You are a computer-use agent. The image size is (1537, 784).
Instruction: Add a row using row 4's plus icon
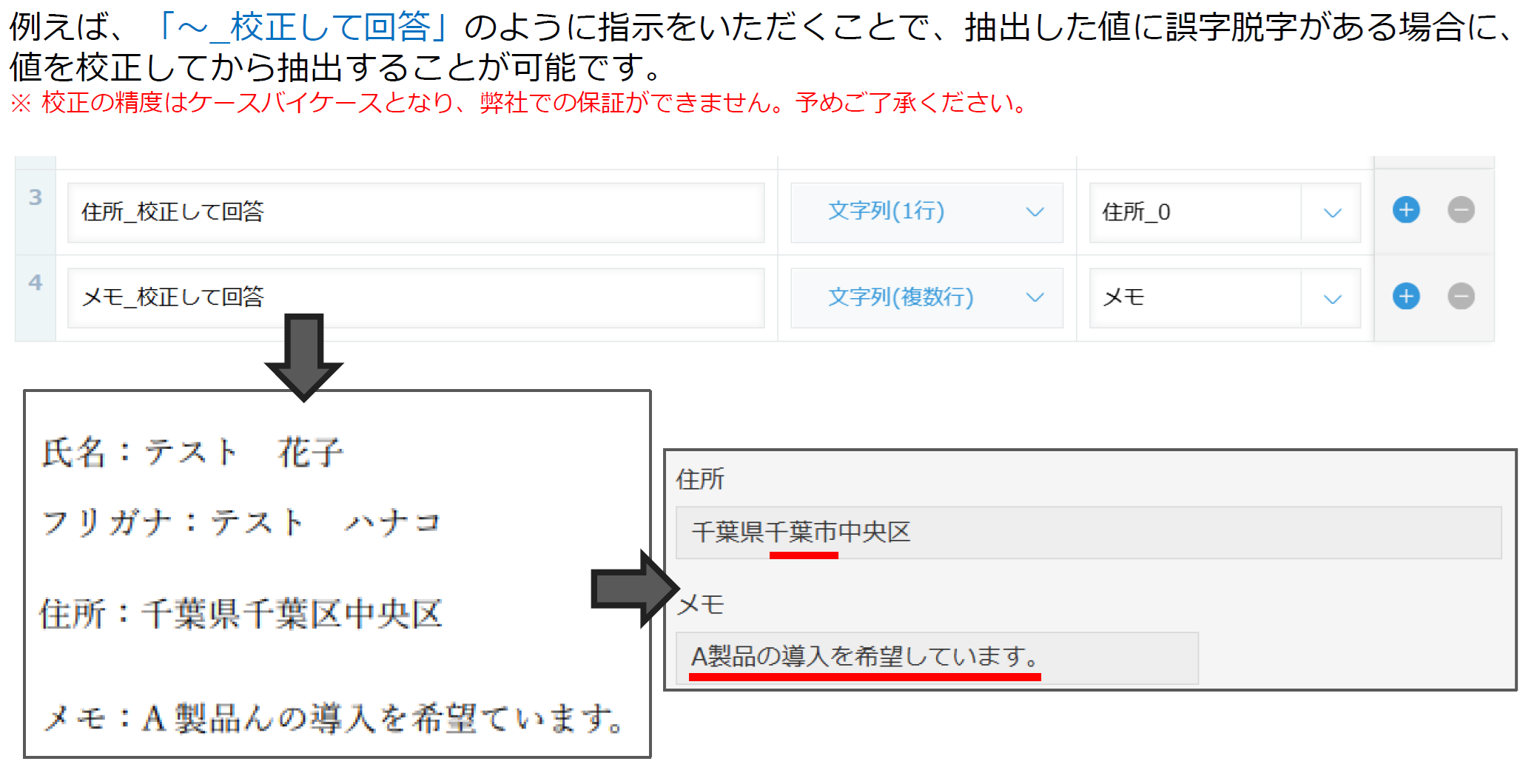(x=1406, y=297)
